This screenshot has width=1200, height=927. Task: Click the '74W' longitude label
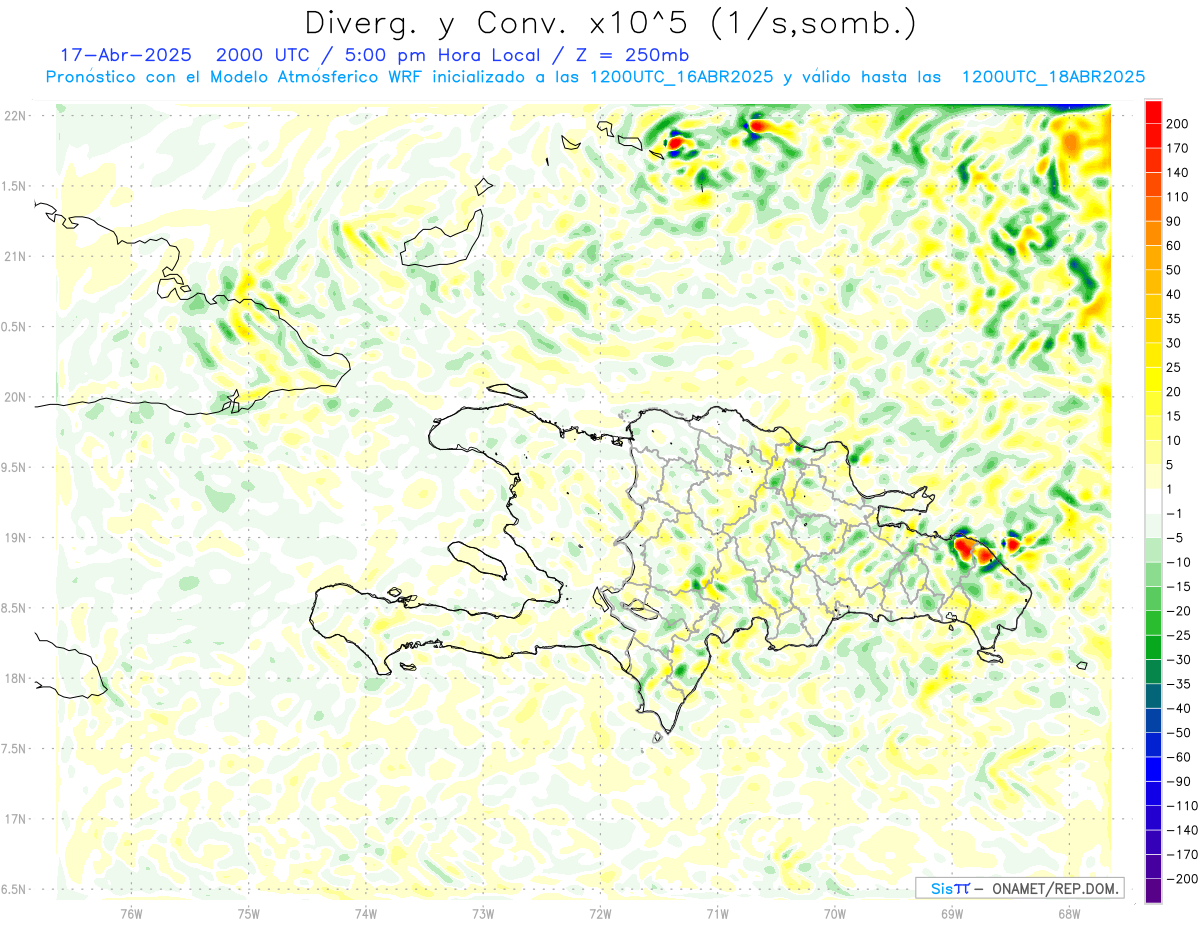(x=366, y=913)
